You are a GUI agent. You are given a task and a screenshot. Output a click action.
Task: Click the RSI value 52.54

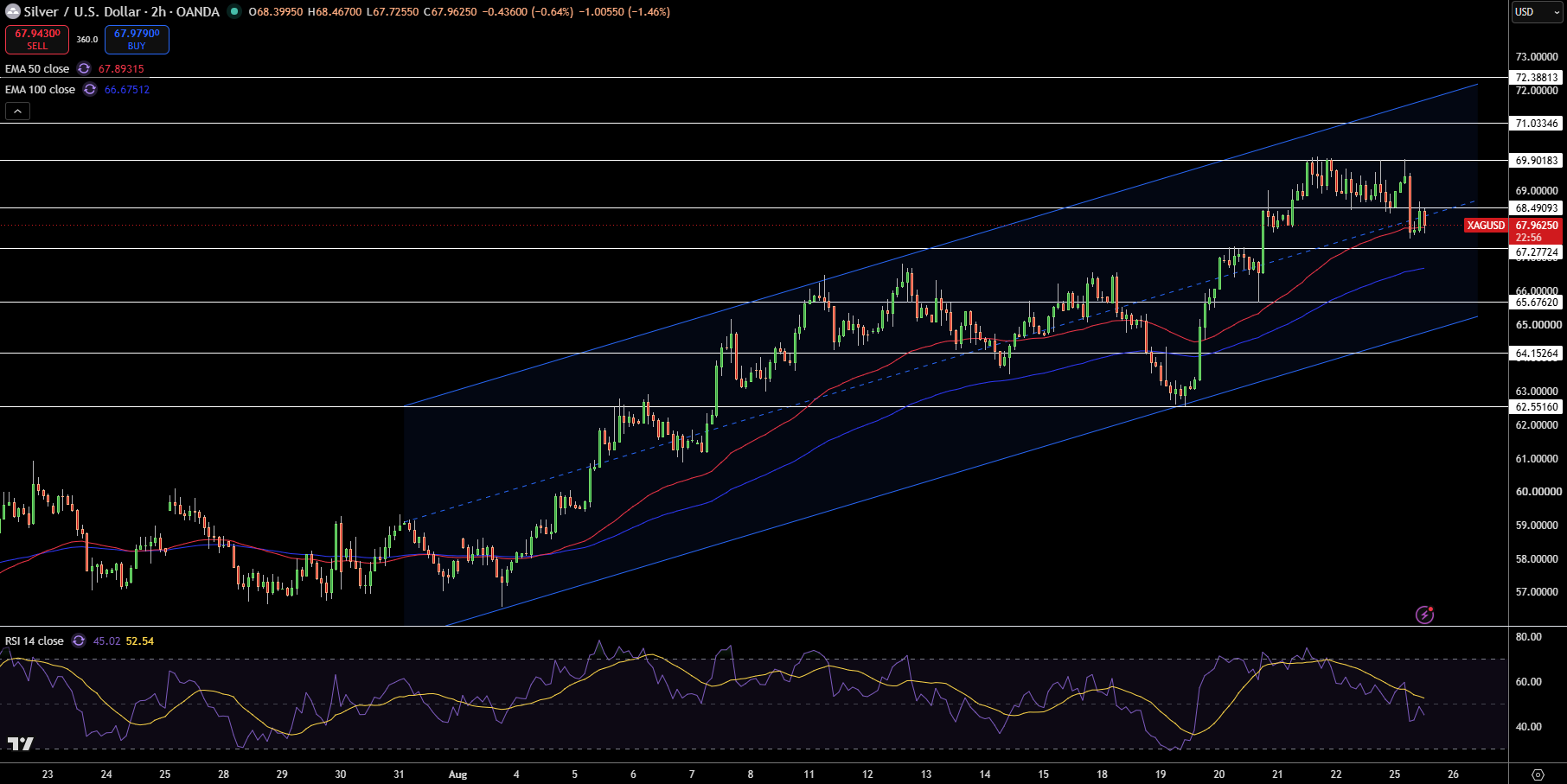coord(140,641)
